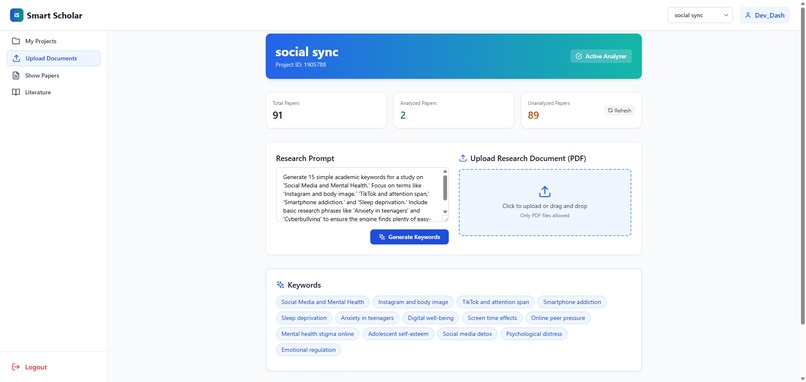This screenshot has height=382, width=806.
Task: Select 'Screen time effects' keyword chip
Action: click(492, 318)
